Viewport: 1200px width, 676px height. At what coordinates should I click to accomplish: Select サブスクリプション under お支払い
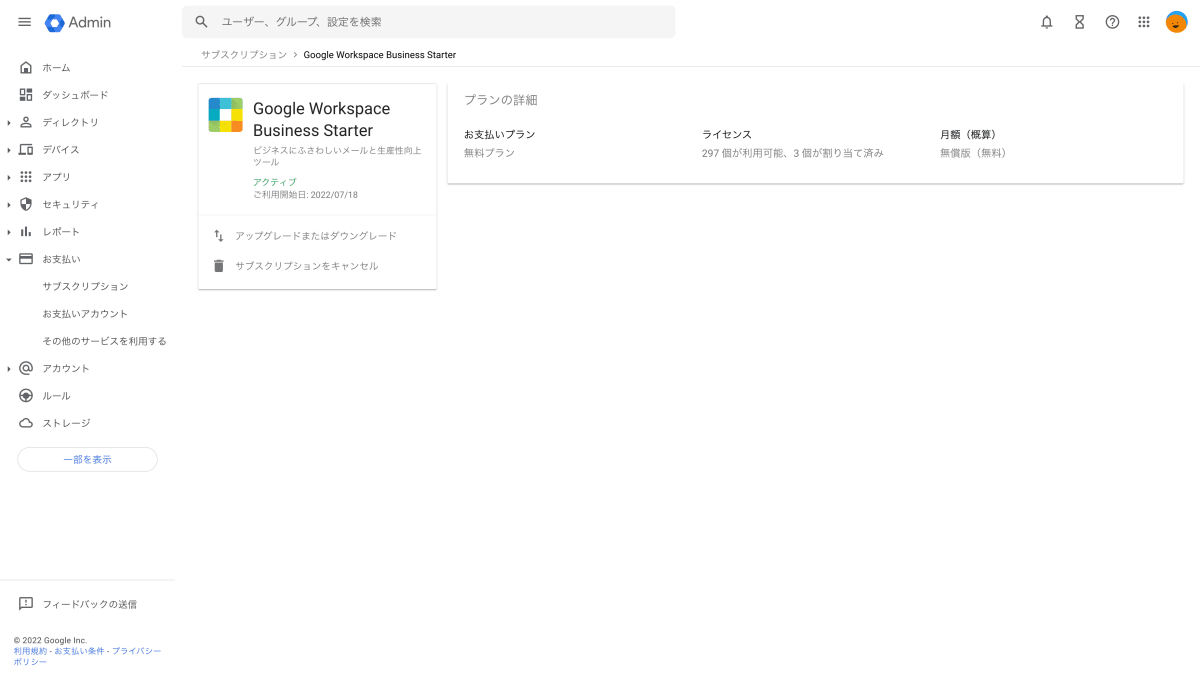point(85,286)
